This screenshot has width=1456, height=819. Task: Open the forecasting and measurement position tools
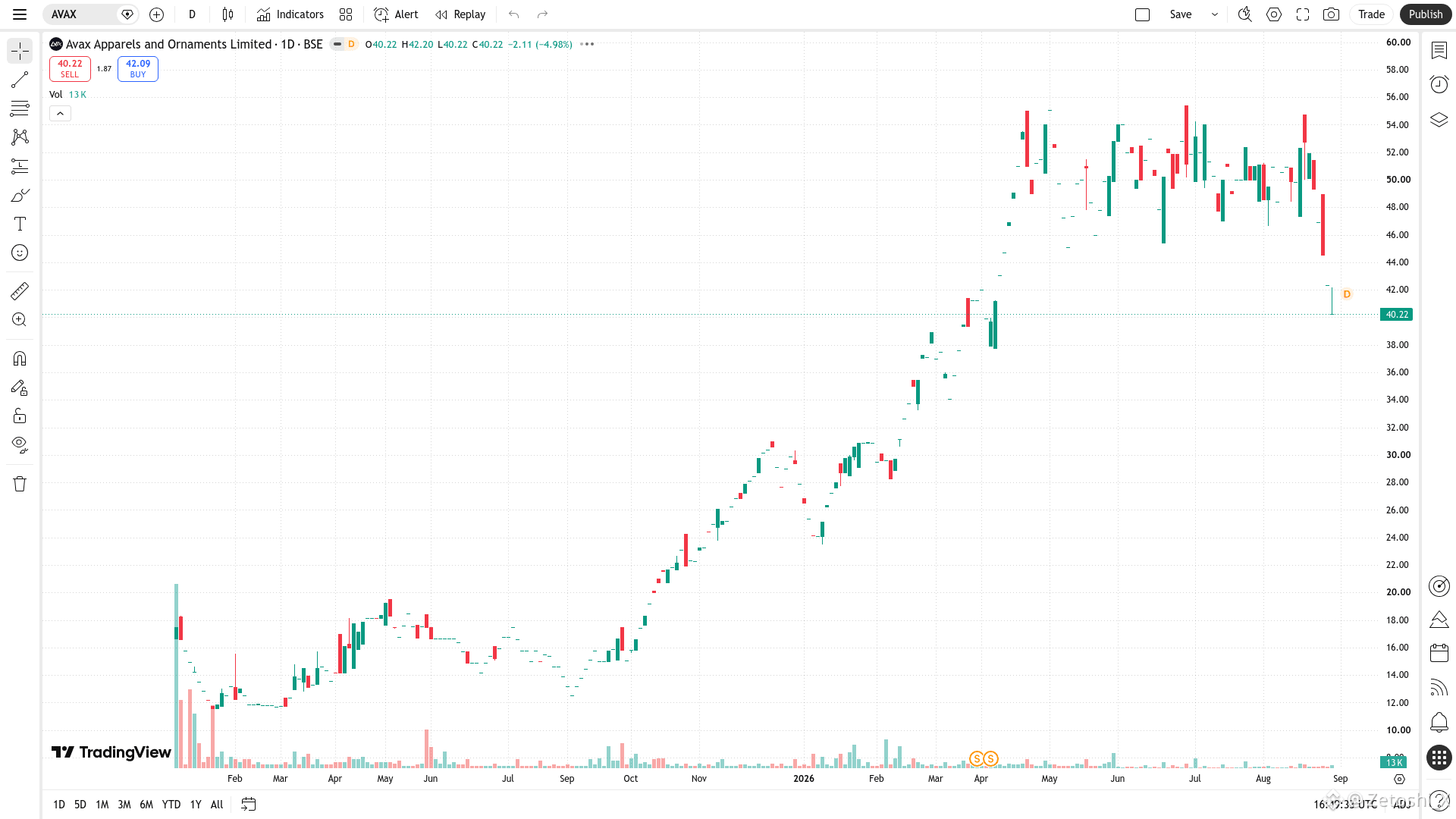click(x=20, y=166)
